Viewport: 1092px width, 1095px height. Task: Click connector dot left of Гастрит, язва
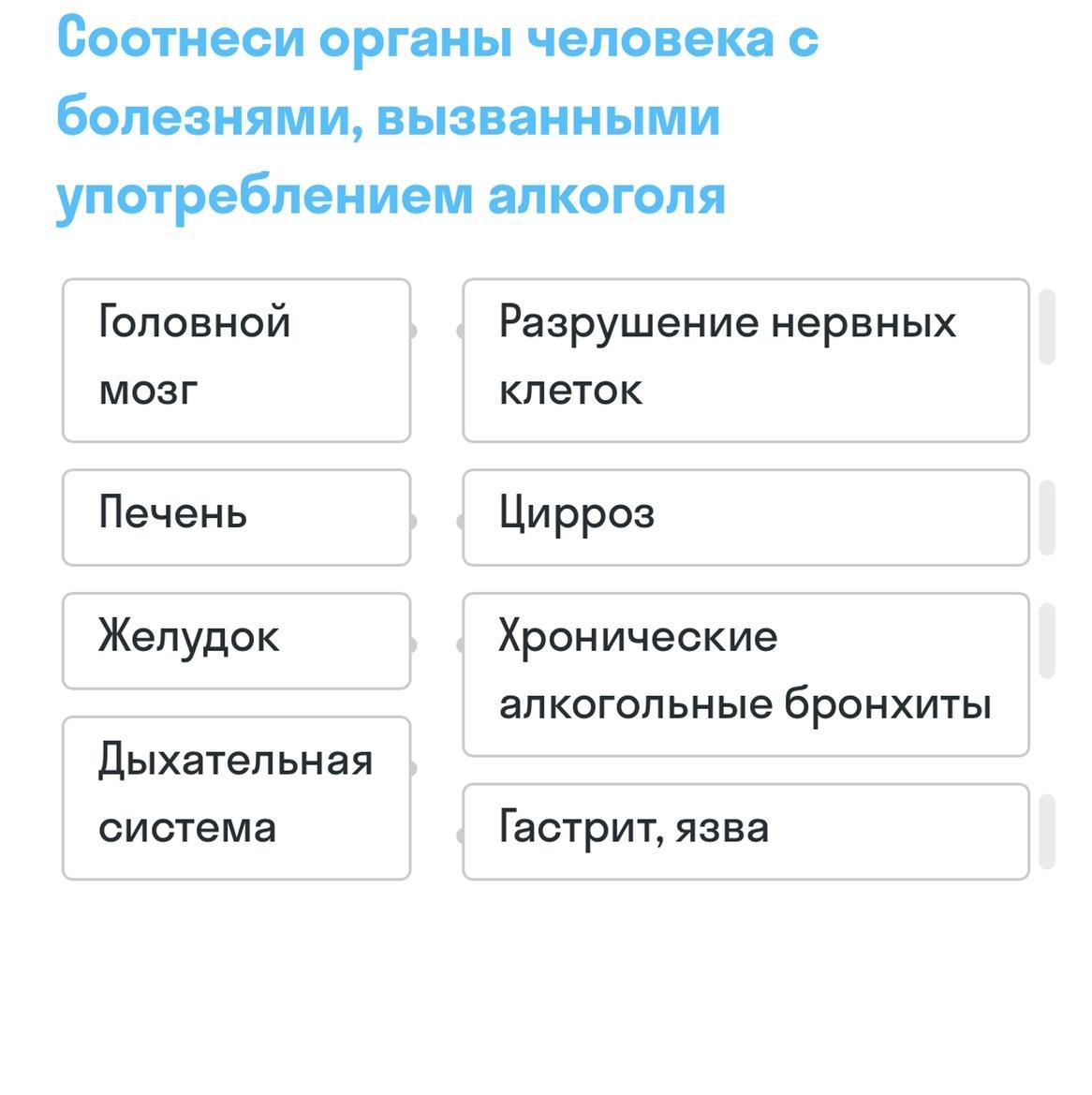tap(462, 836)
